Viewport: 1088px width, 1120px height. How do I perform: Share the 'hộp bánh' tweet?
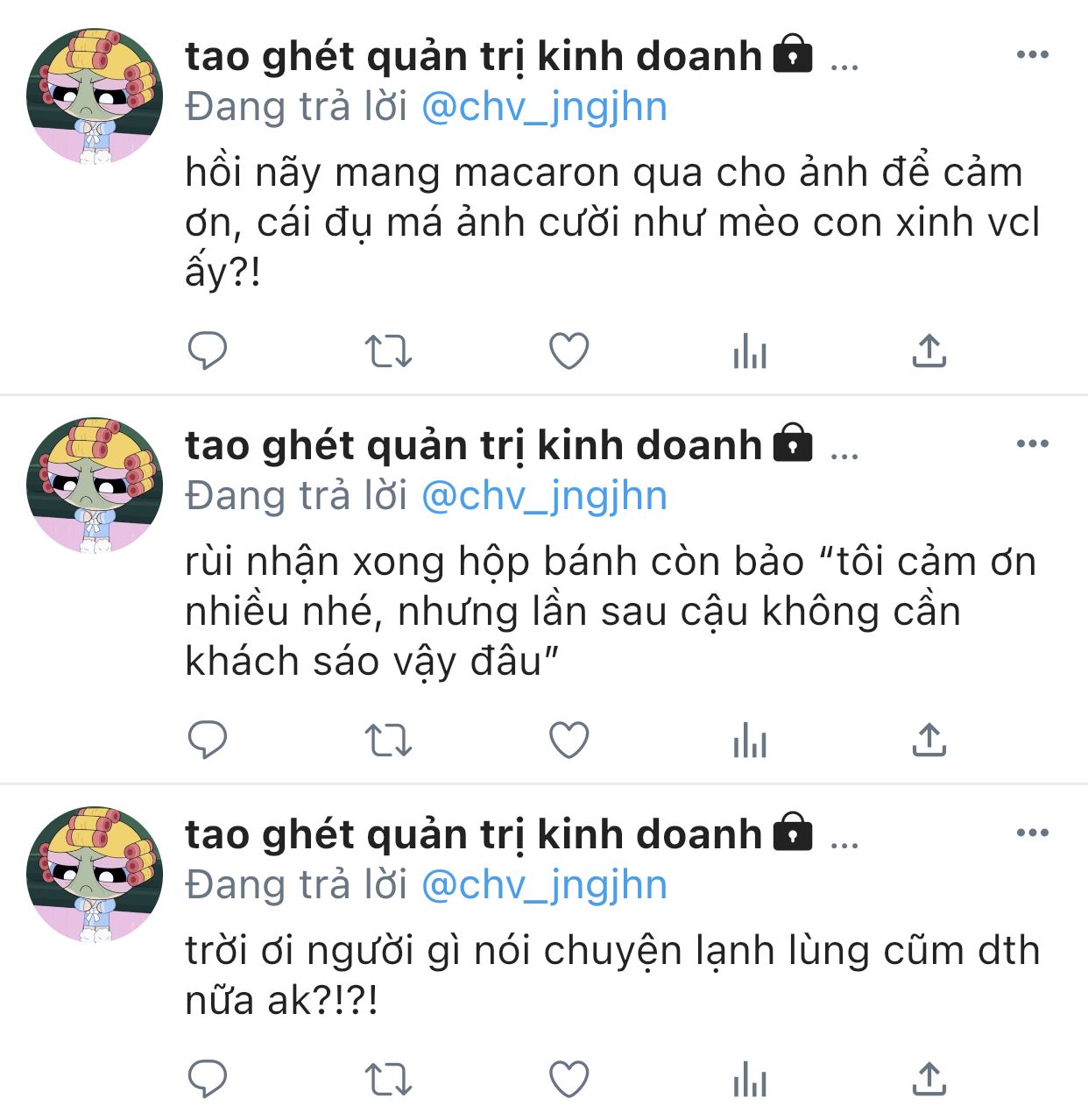929,740
